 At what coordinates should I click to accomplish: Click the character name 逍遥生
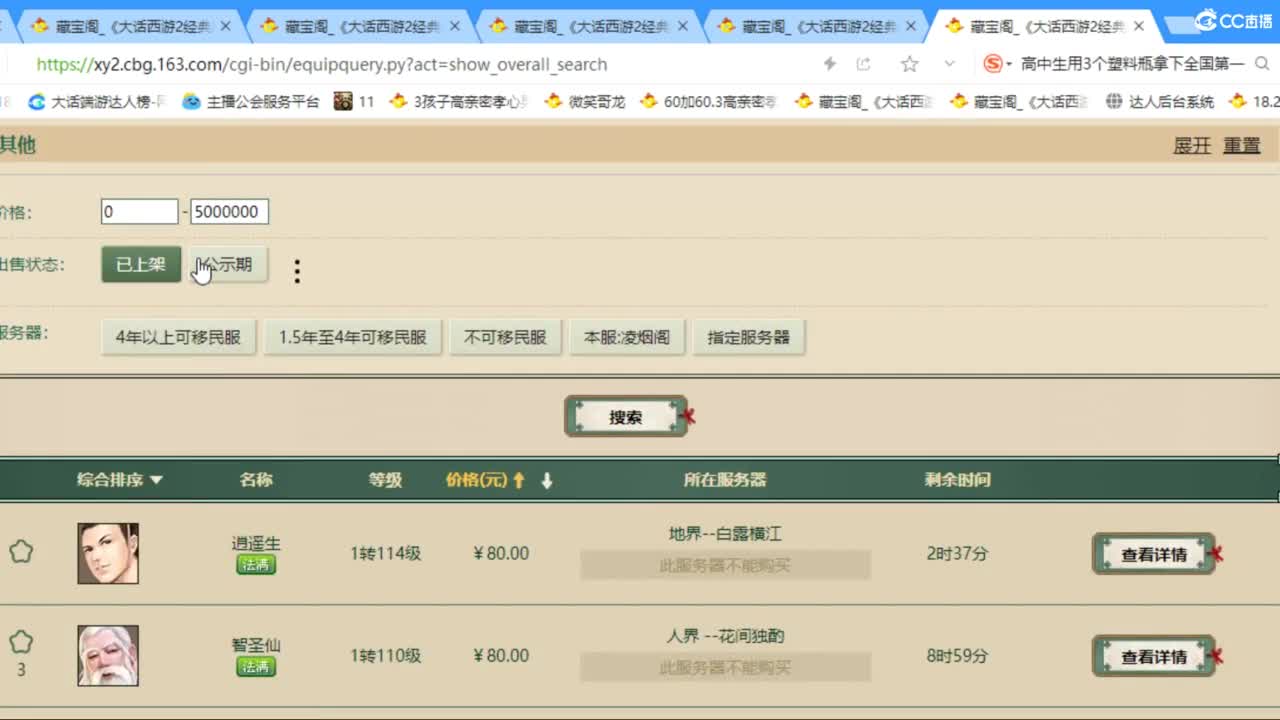point(256,543)
